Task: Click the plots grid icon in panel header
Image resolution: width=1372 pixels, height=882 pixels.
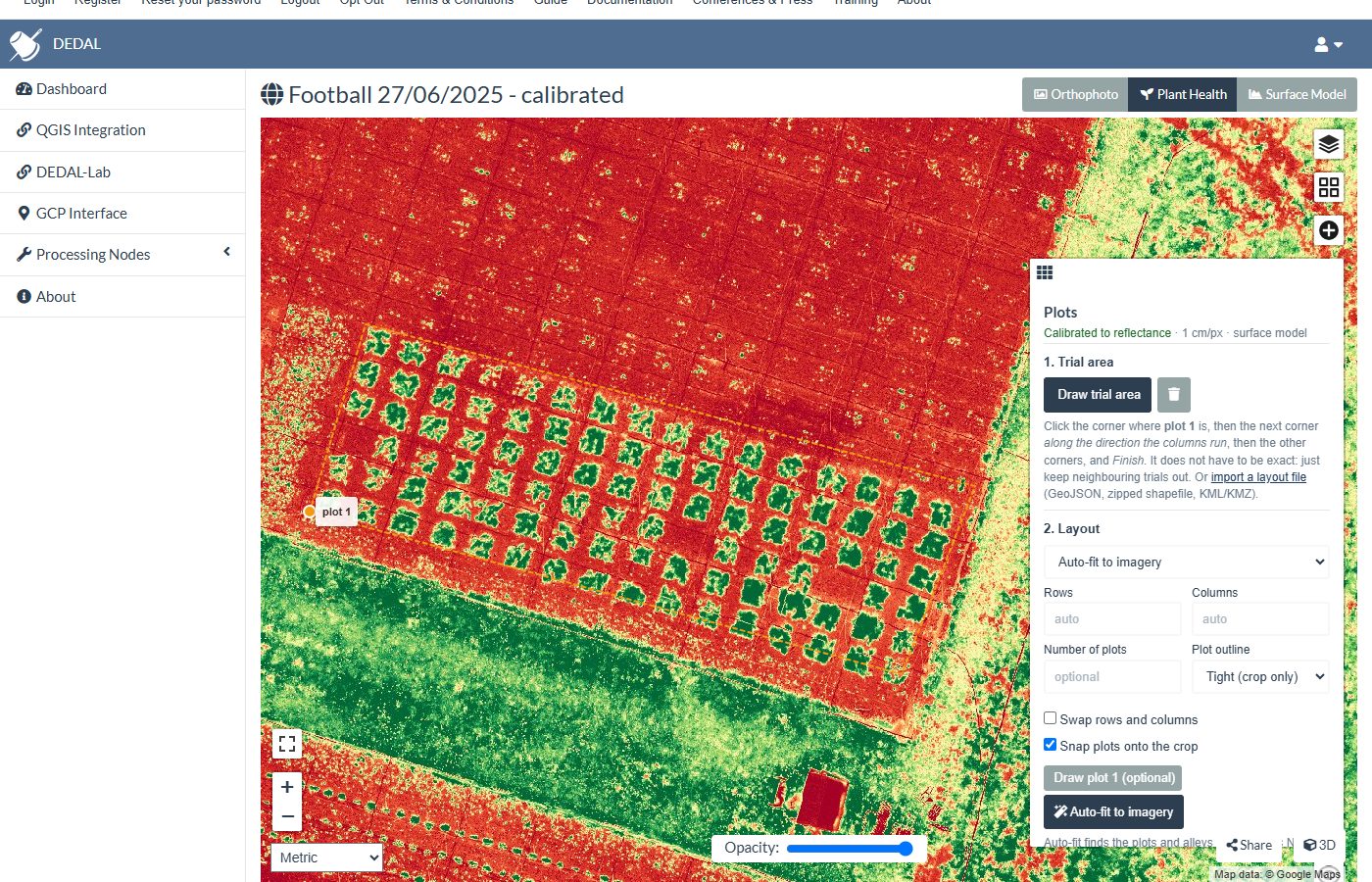Action: coord(1045,272)
